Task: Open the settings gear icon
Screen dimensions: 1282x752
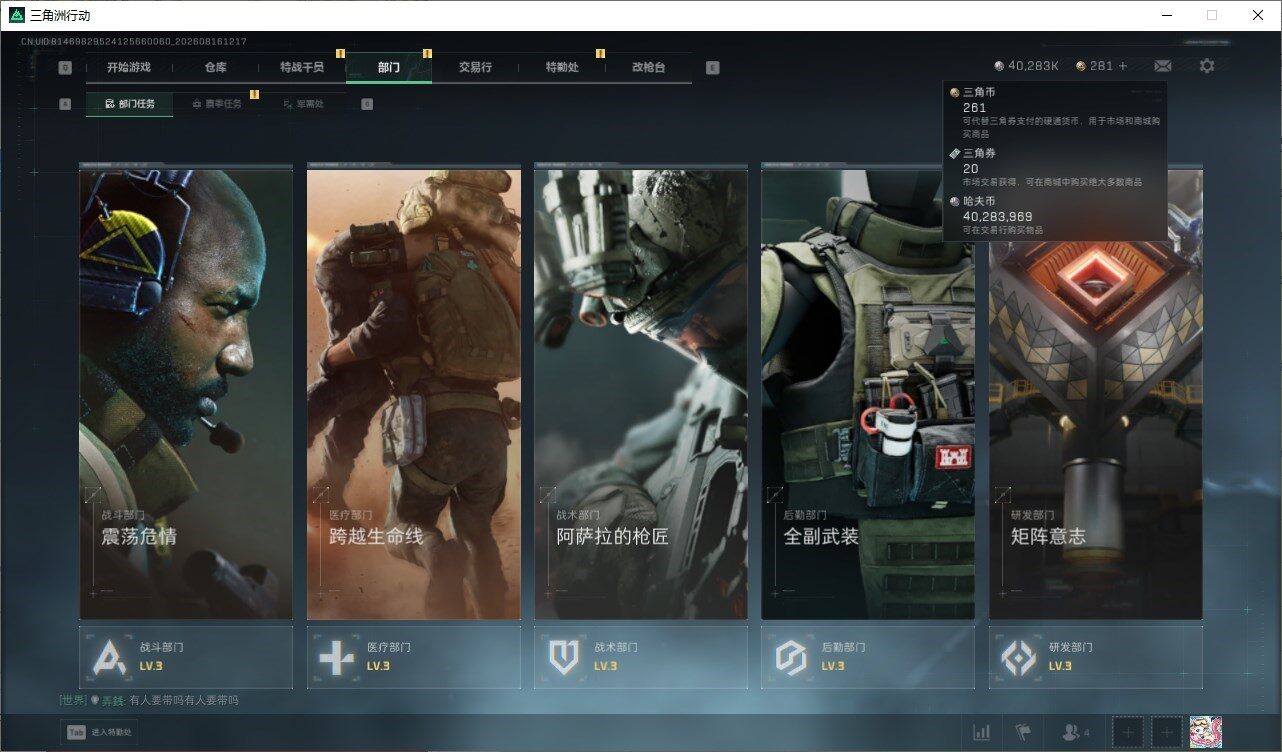Action: tap(1207, 66)
